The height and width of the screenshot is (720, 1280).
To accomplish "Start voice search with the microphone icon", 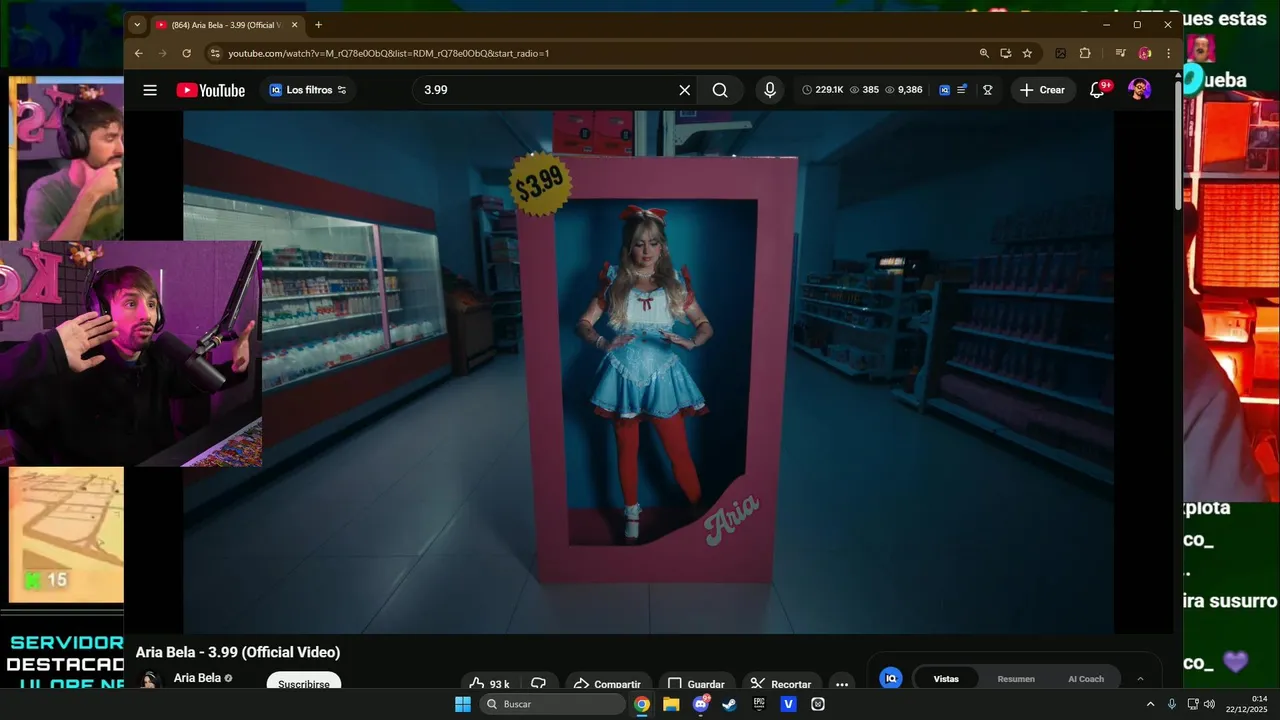I will point(769,90).
